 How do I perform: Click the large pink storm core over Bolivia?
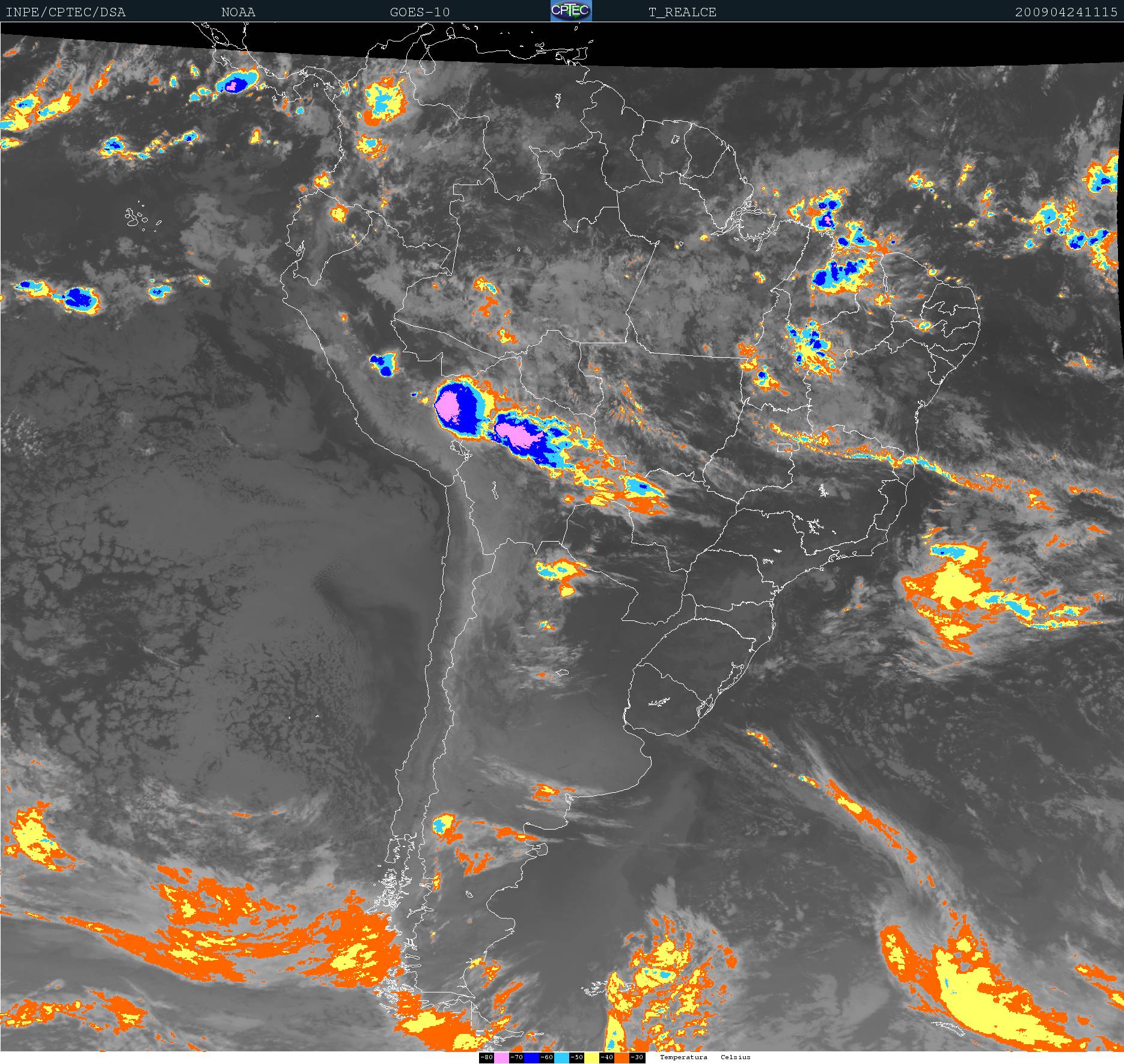coord(448,407)
